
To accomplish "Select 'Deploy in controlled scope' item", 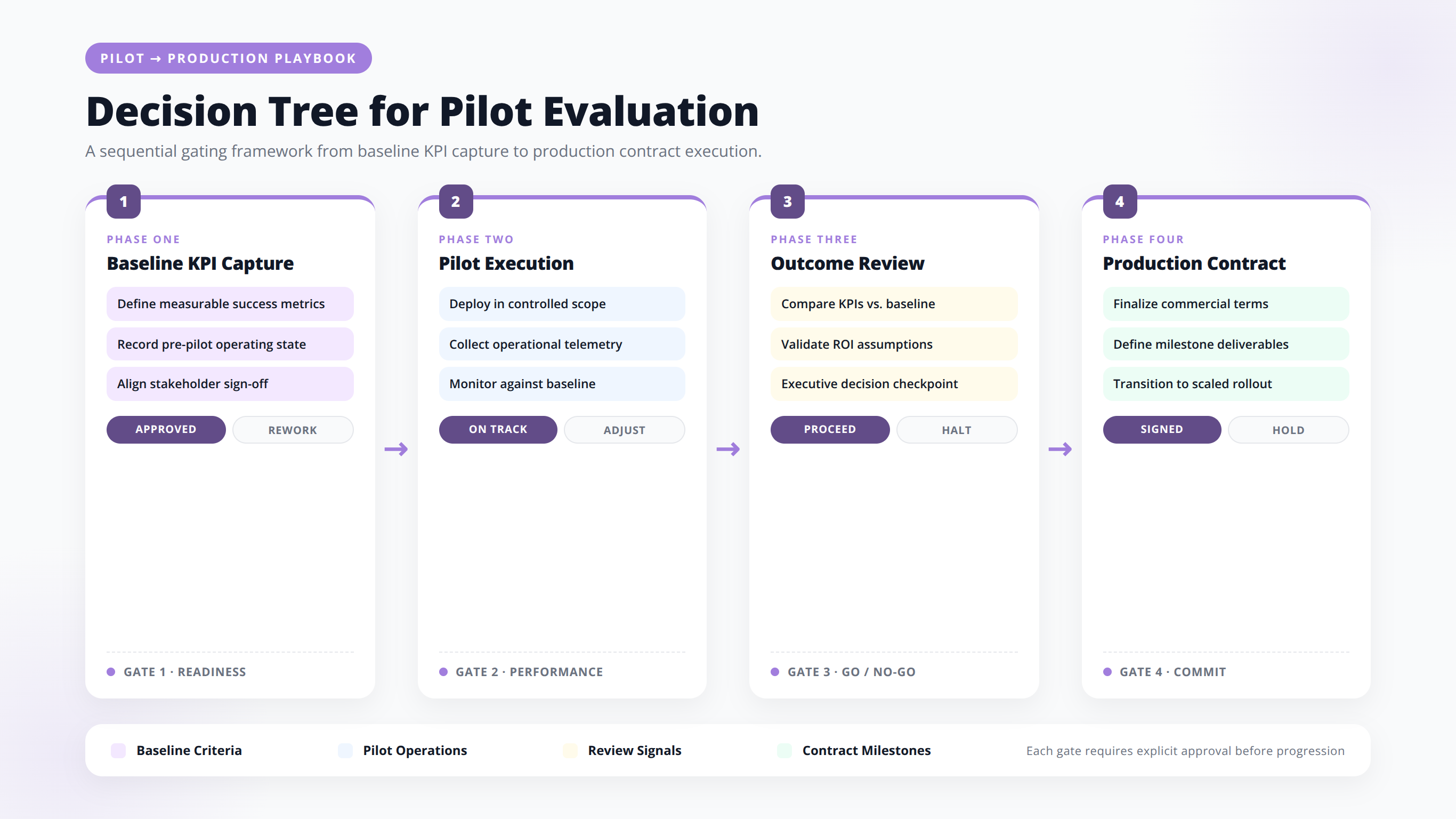I will tap(562, 304).
